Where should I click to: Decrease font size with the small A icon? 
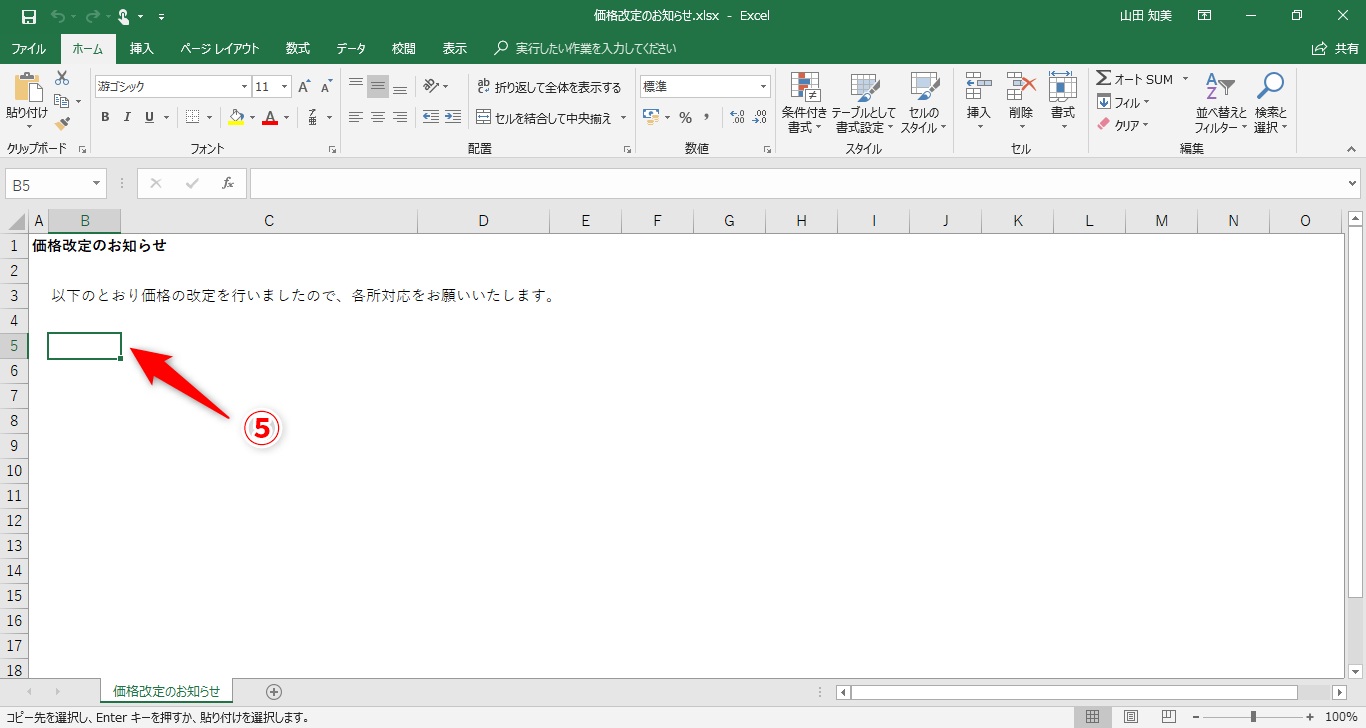327,87
